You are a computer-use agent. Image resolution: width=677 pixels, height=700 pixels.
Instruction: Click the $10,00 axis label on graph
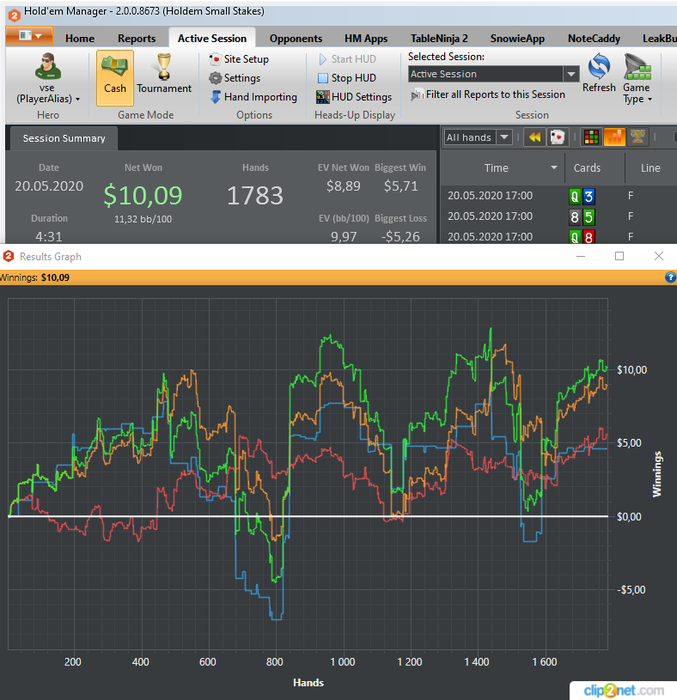point(631,370)
